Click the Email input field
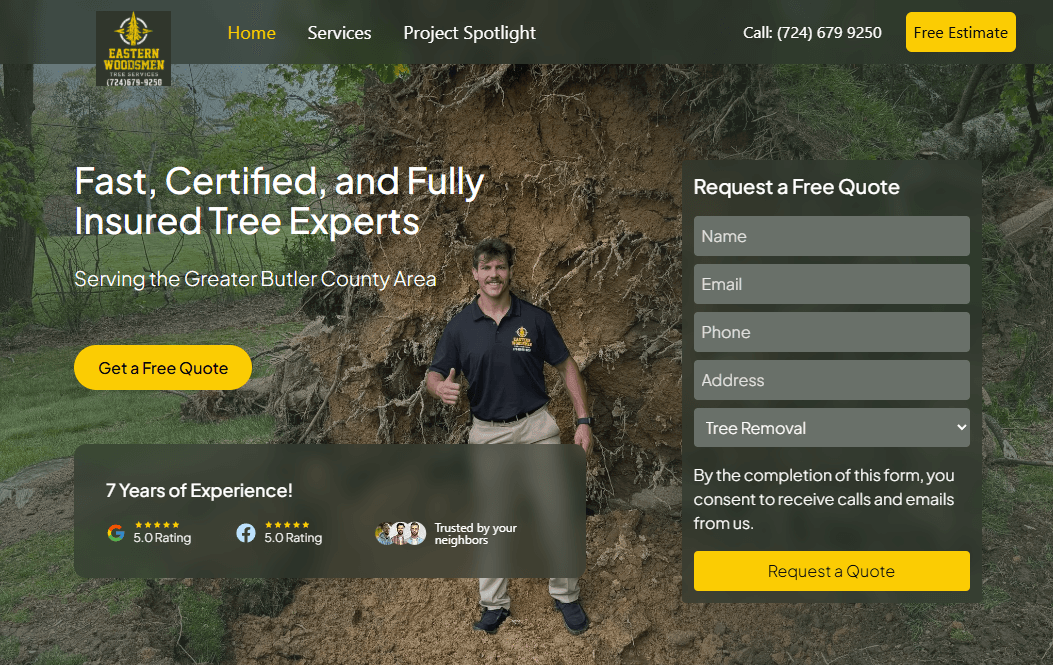Image resolution: width=1053 pixels, height=665 pixels. (x=831, y=284)
